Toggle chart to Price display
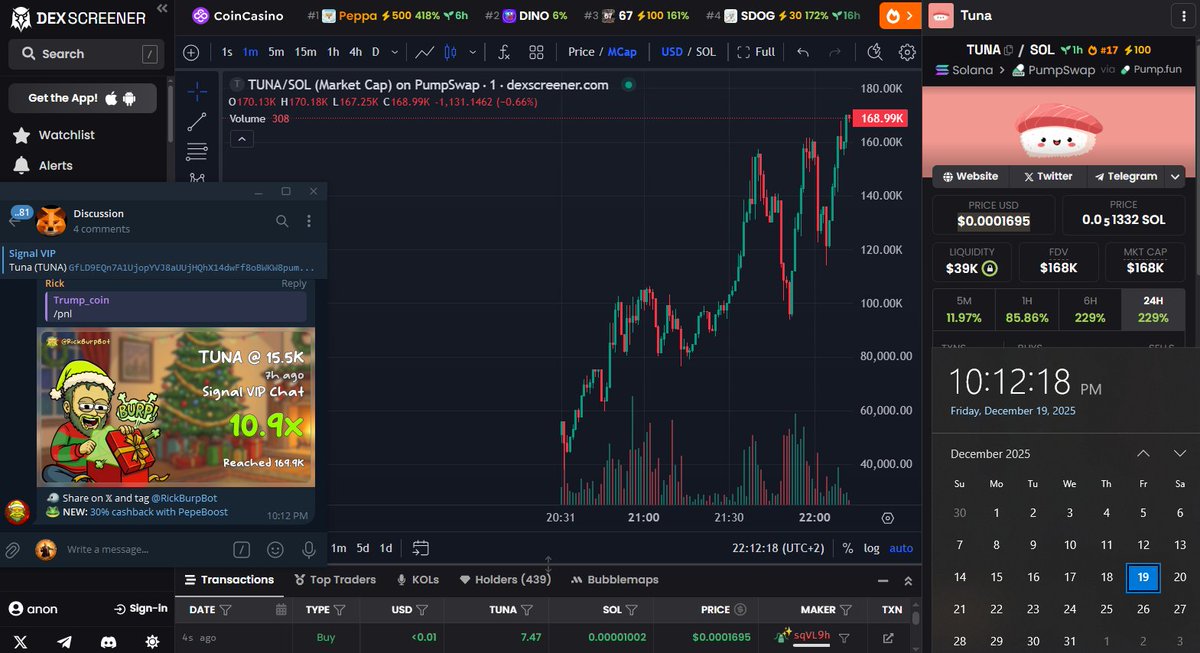The image size is (1200, 653). [x=581, y=52]
